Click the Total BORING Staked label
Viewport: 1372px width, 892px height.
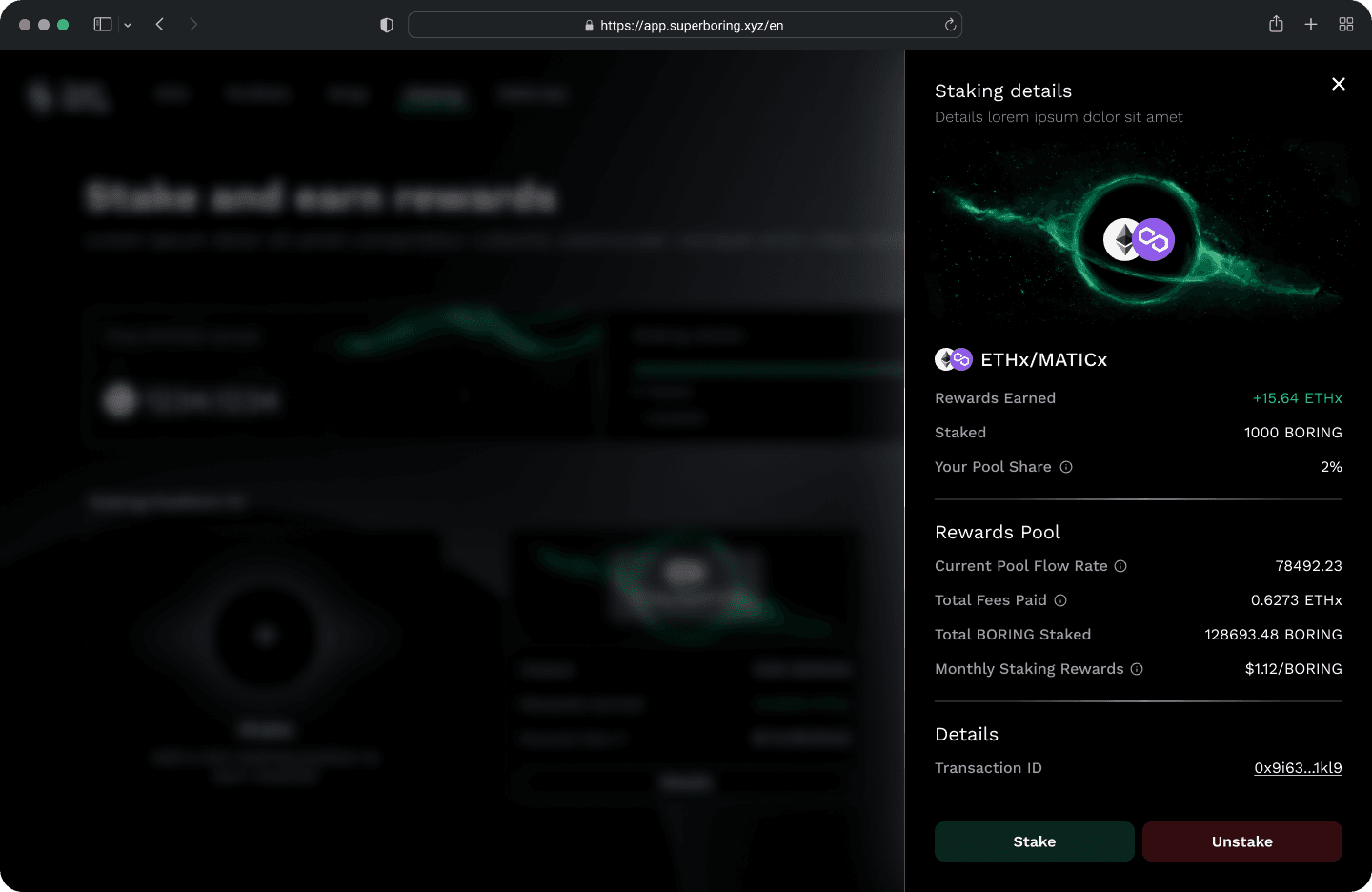pyautogui.click(x=1013, y=635)
